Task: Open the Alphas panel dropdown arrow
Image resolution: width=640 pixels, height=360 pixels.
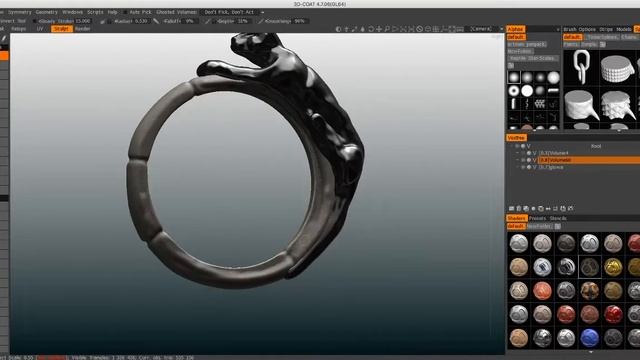Action: (558, 29)
